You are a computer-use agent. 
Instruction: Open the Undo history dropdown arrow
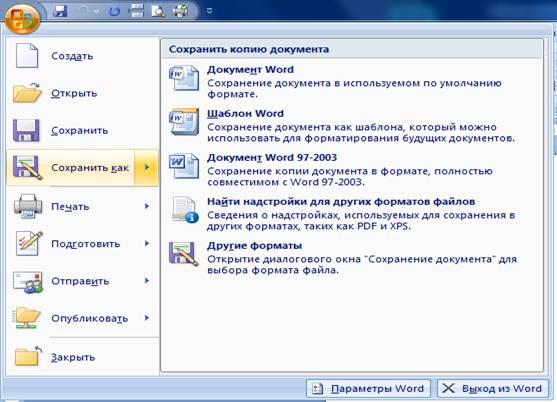coord(96,11)
